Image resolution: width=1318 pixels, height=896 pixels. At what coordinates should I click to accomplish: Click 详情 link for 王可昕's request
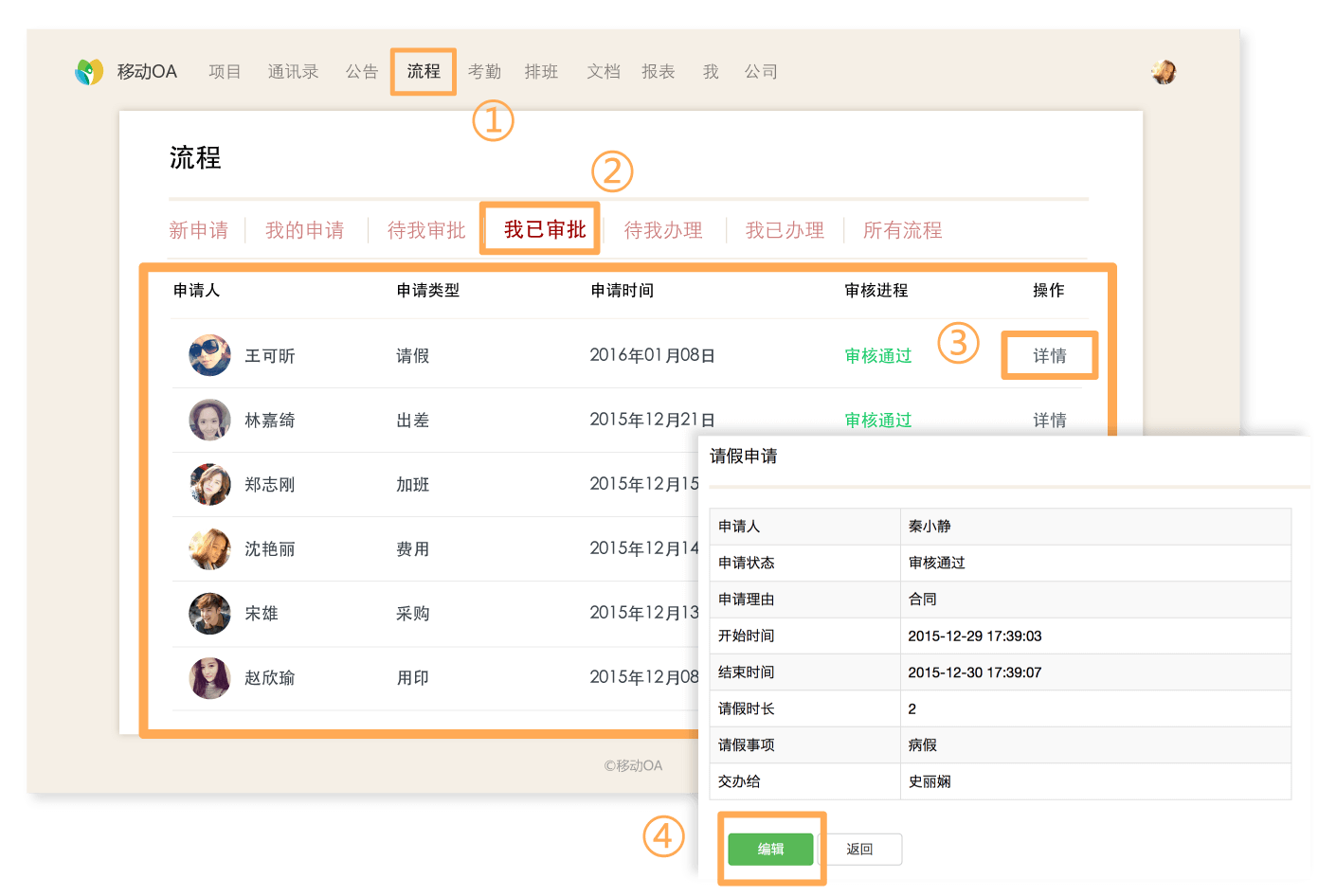pos(1049,356)
